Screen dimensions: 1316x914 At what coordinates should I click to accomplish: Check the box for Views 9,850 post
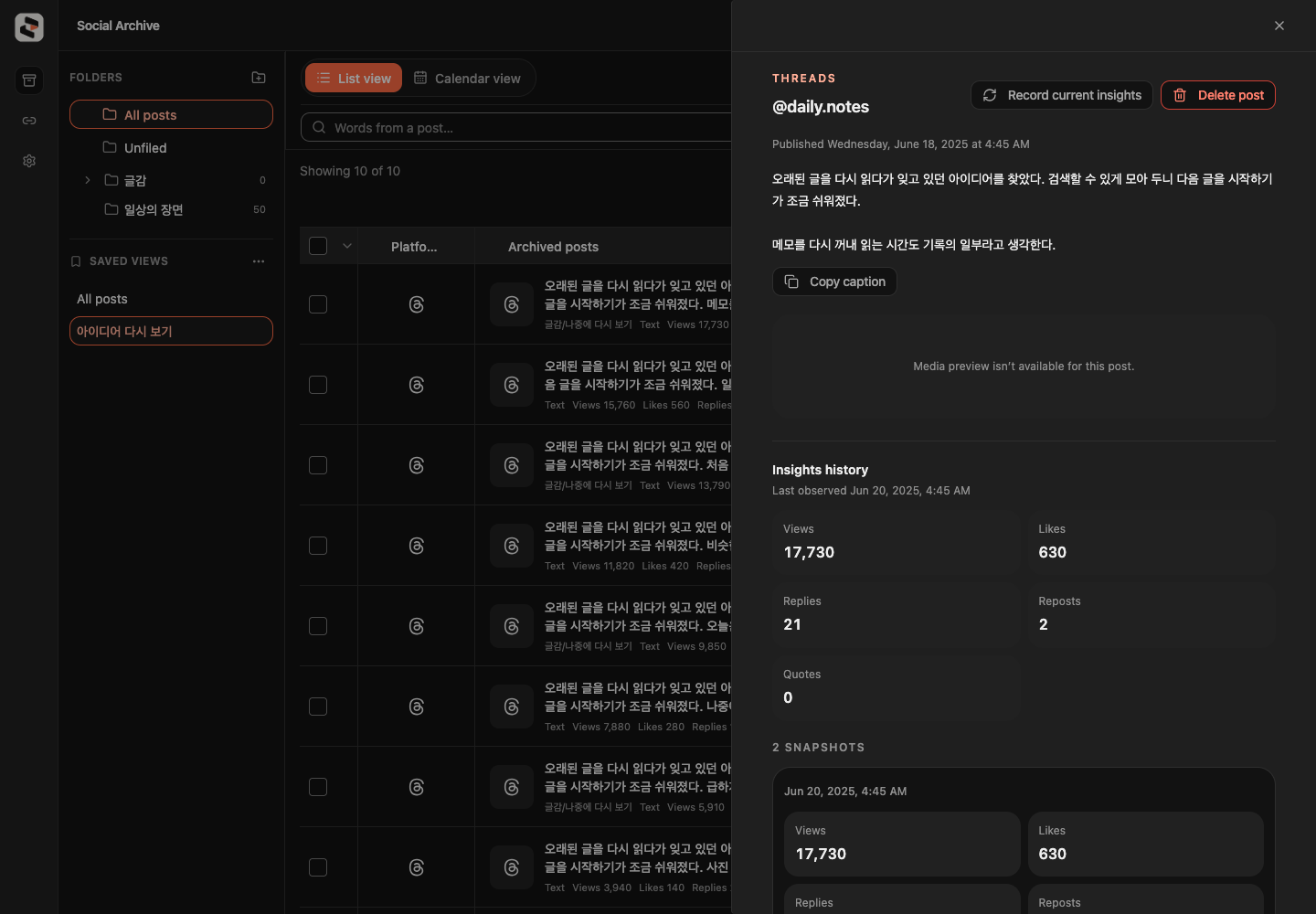[318, 626]
